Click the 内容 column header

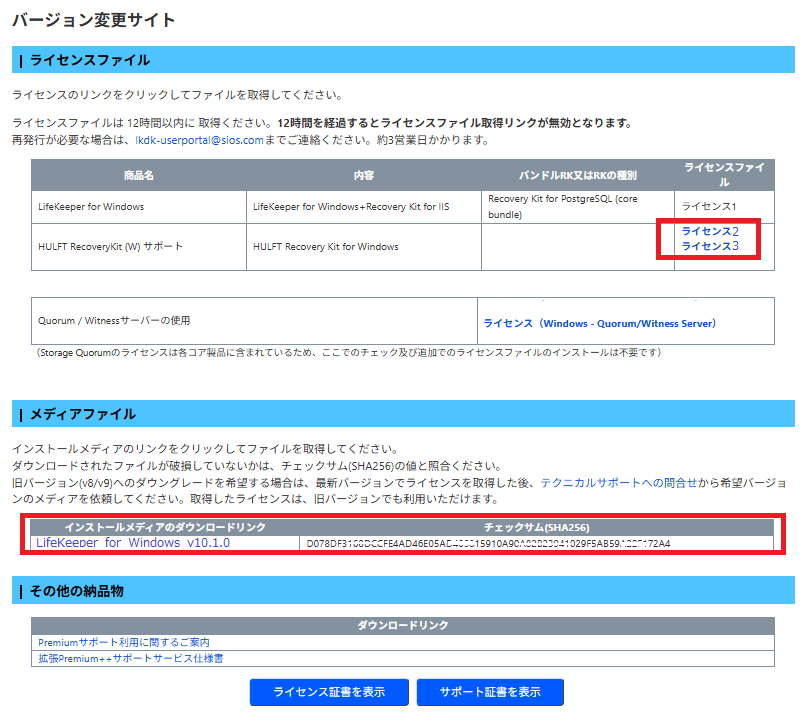coord(364,175)
